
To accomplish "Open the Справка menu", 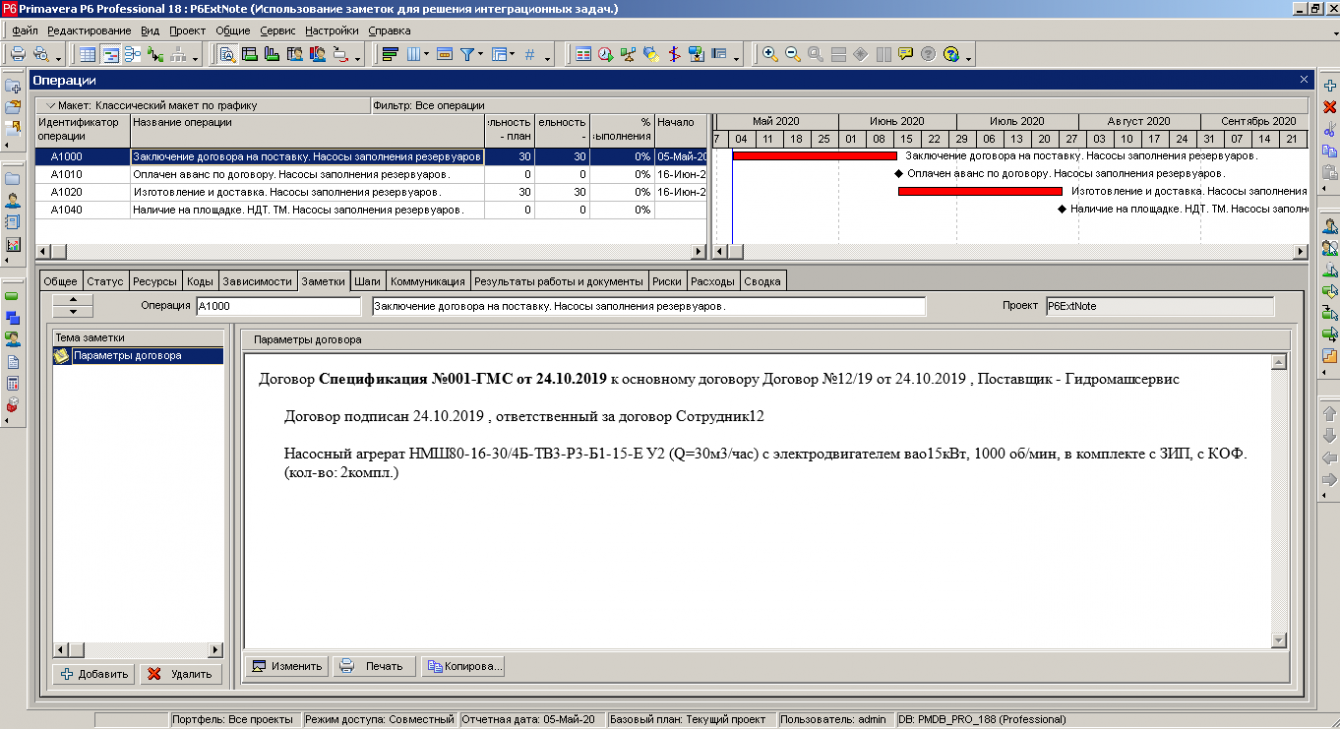I will click(x=389, y=31).
